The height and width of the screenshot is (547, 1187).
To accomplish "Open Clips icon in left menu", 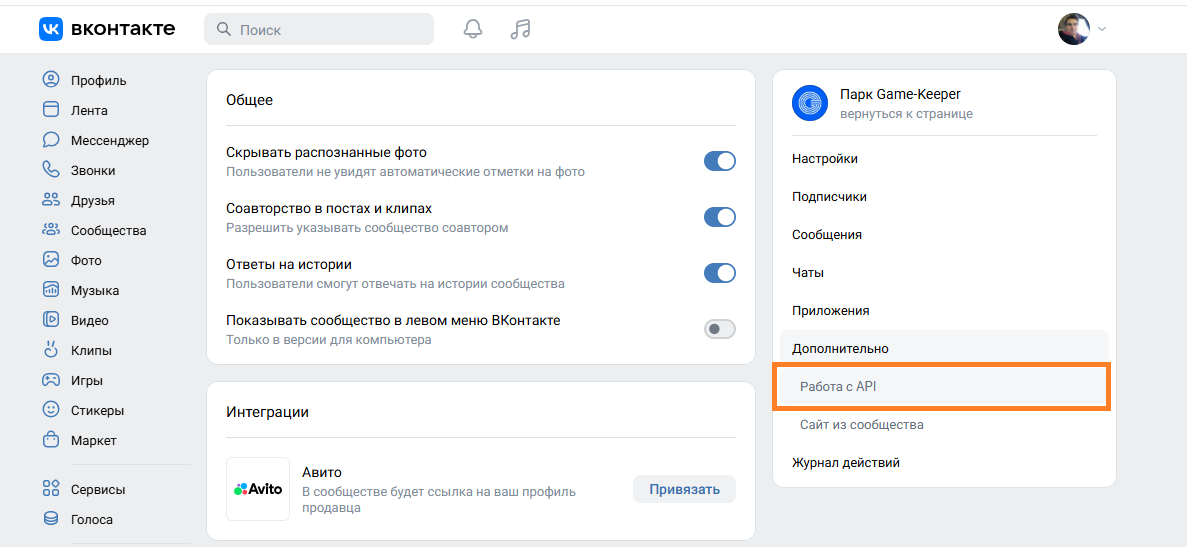I will pos(51,350).
